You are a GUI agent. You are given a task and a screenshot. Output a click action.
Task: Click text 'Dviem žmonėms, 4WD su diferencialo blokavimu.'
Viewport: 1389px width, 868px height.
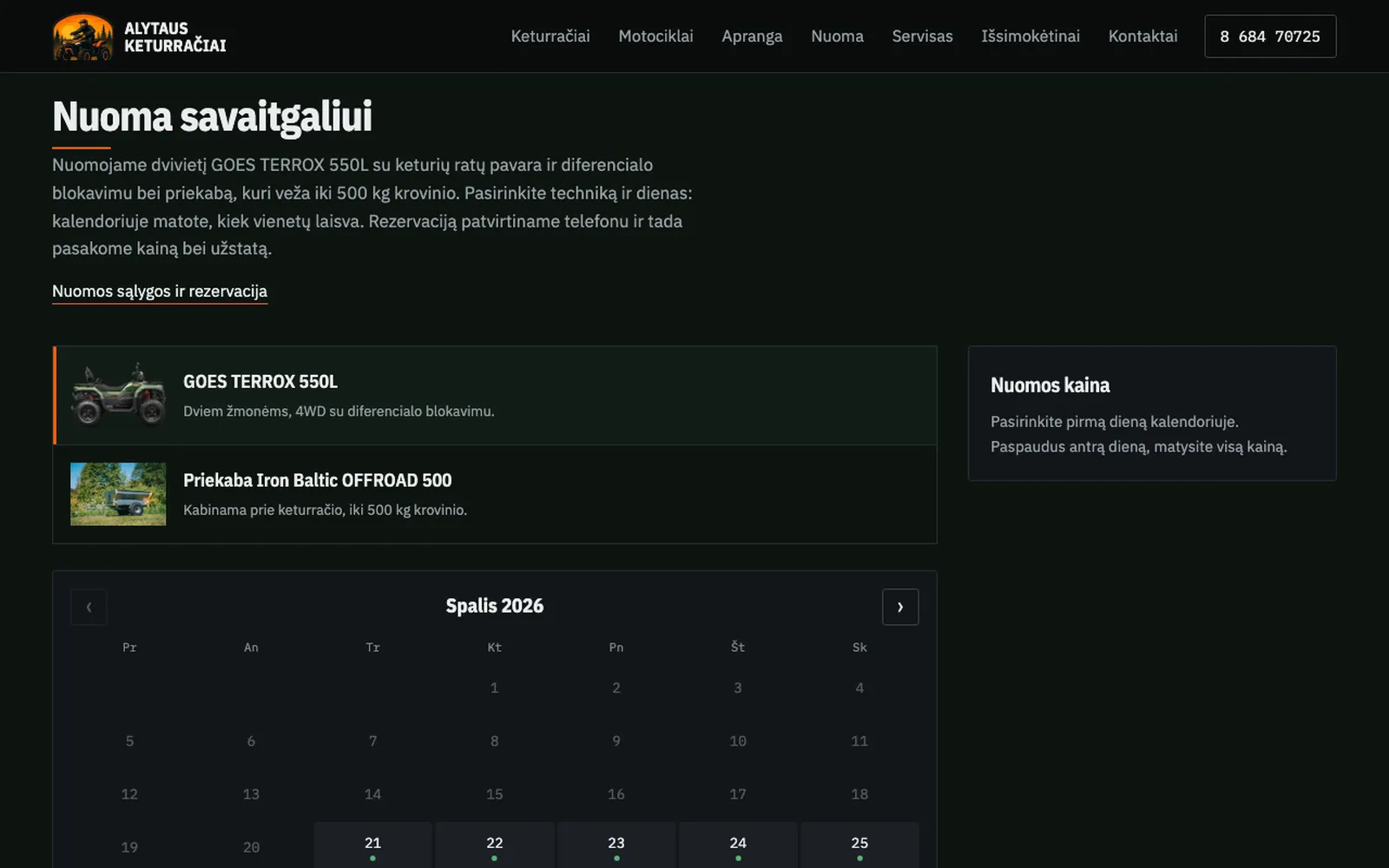[339, 411]
